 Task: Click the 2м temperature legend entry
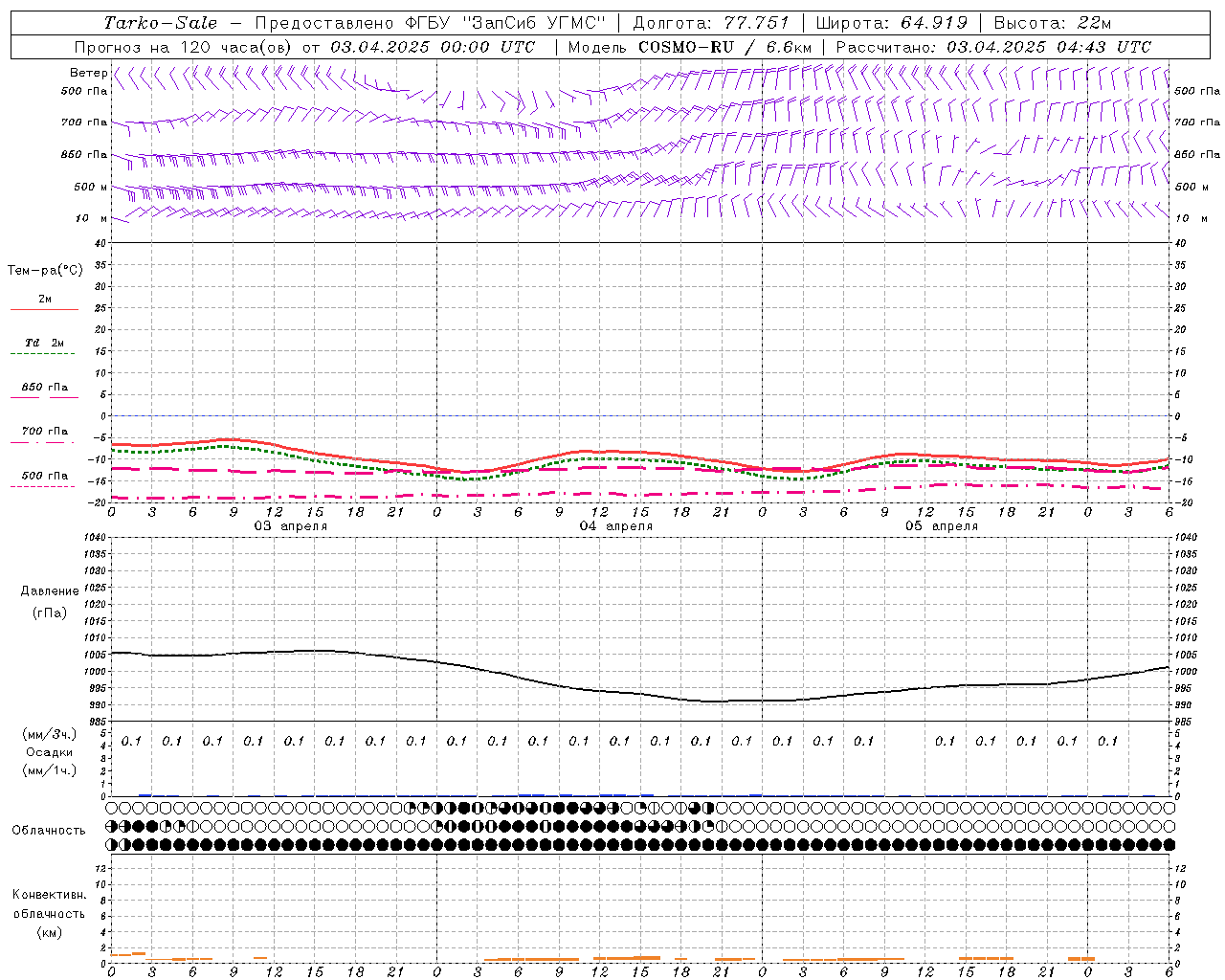point(45,299)
